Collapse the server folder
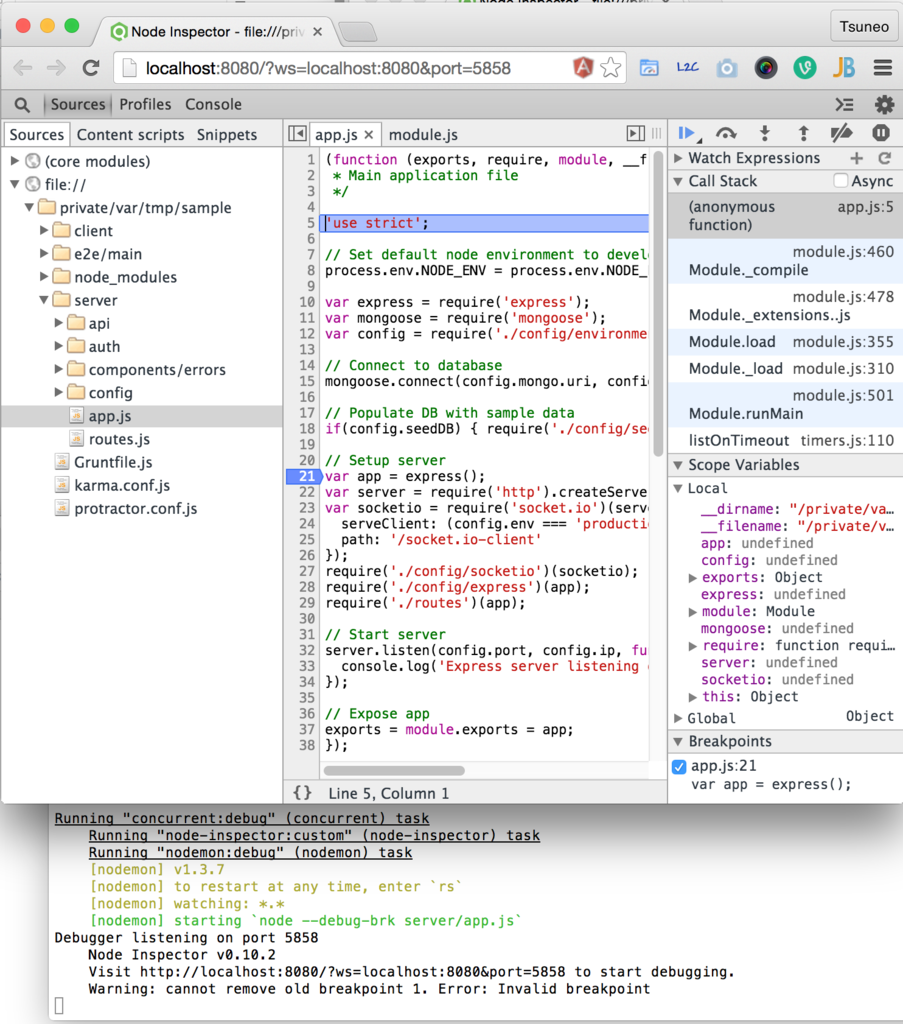 pos(44,300)
